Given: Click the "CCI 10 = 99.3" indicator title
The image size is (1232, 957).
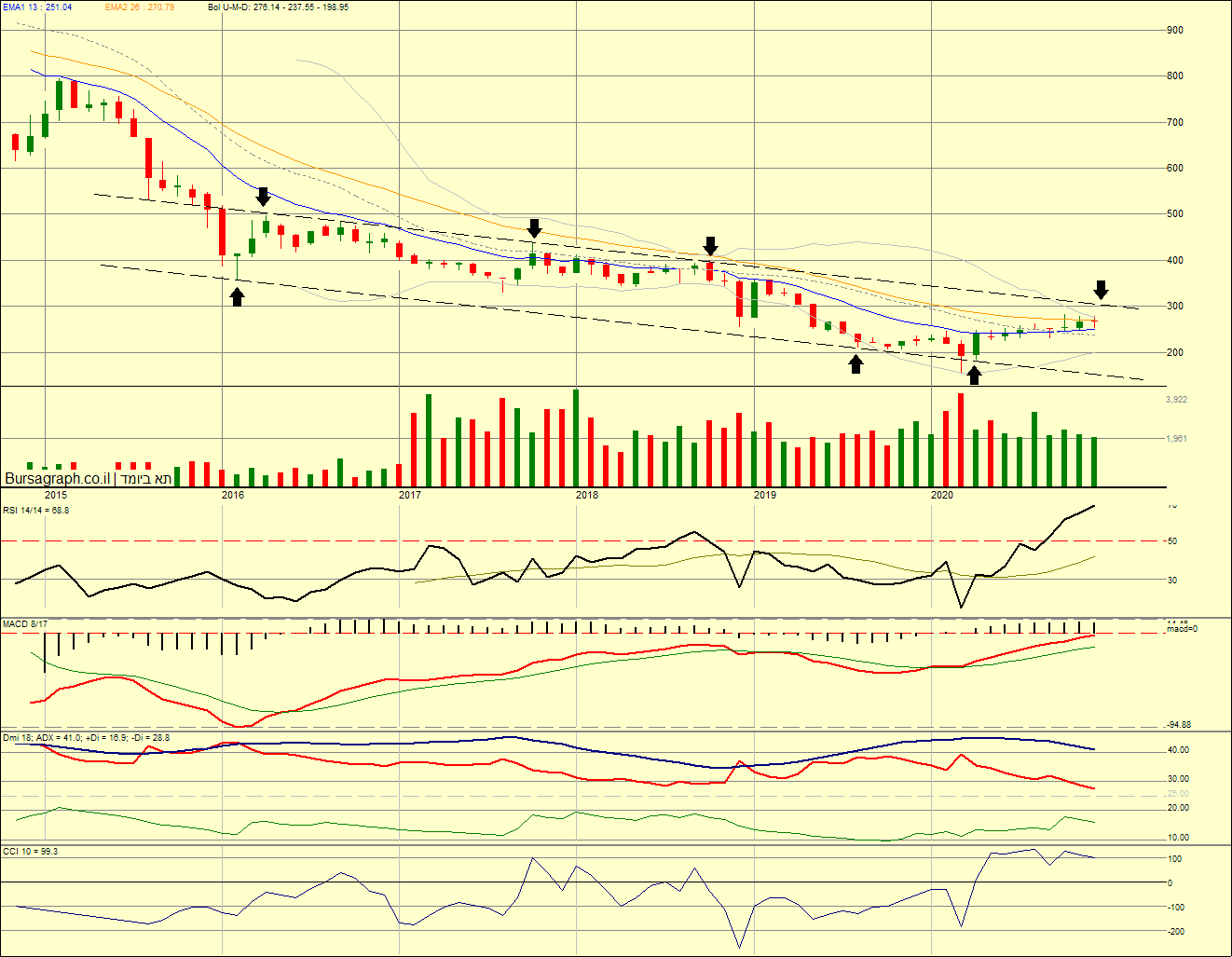Looking at the screenshot, I should coord(31,851).
